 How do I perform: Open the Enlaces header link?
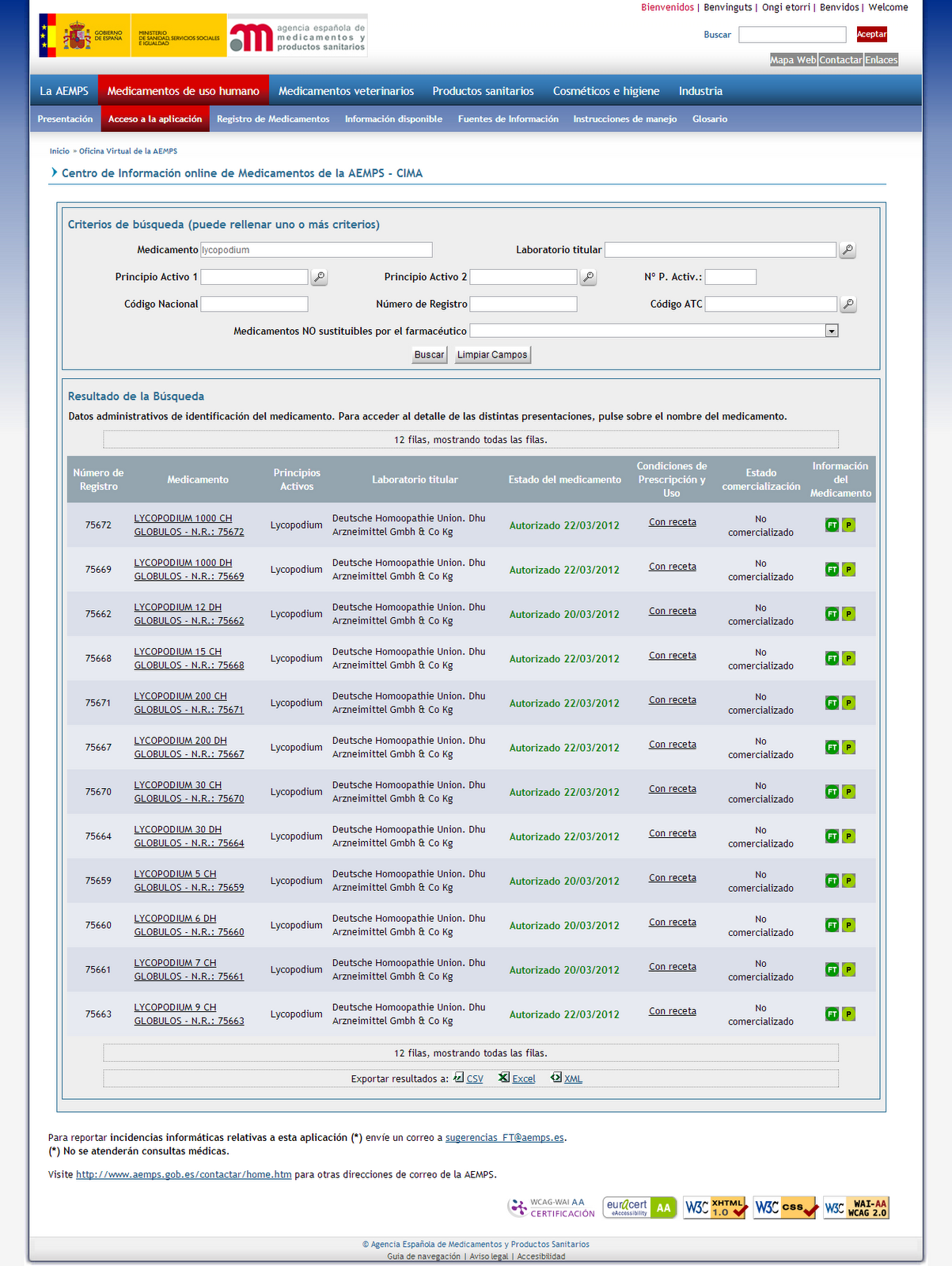click(x=882, y=60)
